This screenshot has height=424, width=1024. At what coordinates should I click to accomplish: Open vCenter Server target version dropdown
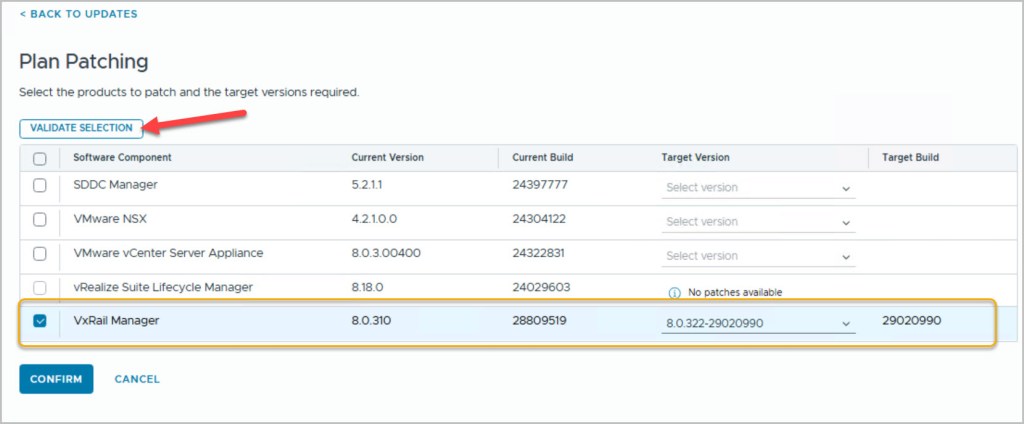[x=758, y=256]
